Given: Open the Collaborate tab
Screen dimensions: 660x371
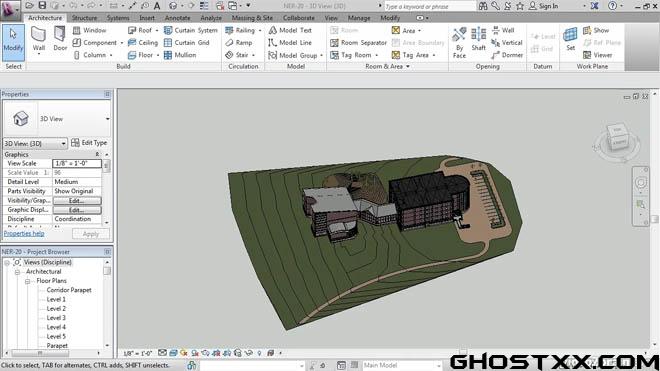Looking at the screenshot, I should point(298,18).
